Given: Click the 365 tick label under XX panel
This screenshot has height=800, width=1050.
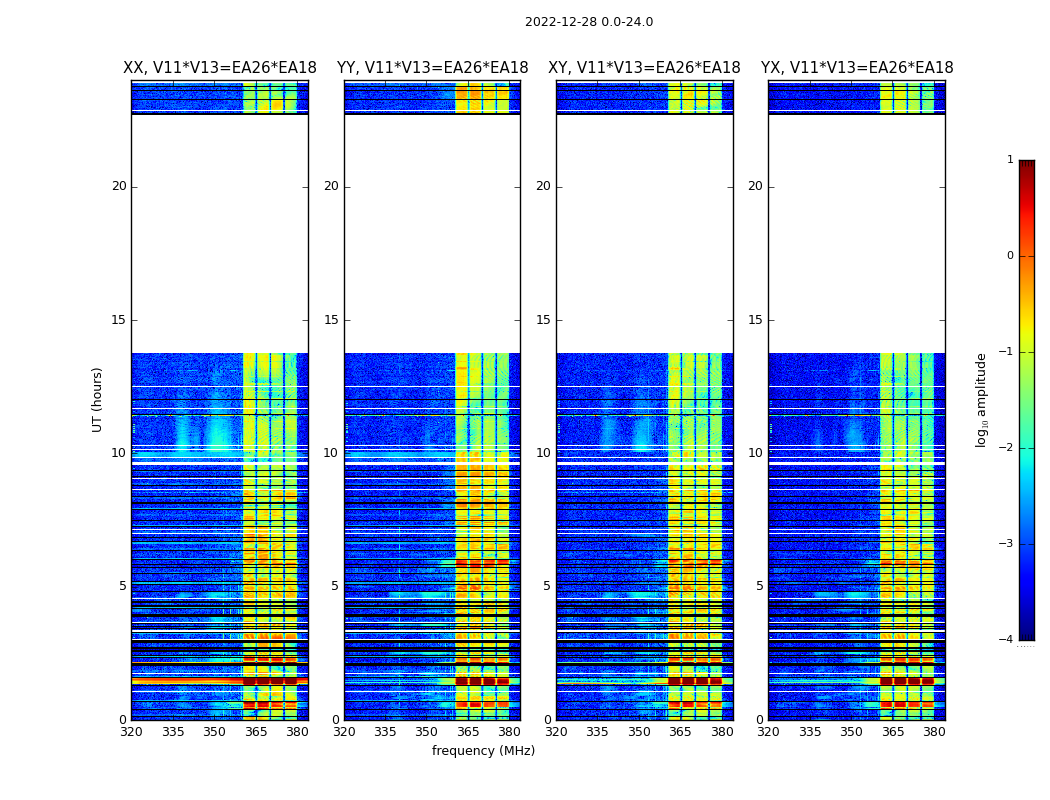Looking at the screenshot, I should point(256,732).
